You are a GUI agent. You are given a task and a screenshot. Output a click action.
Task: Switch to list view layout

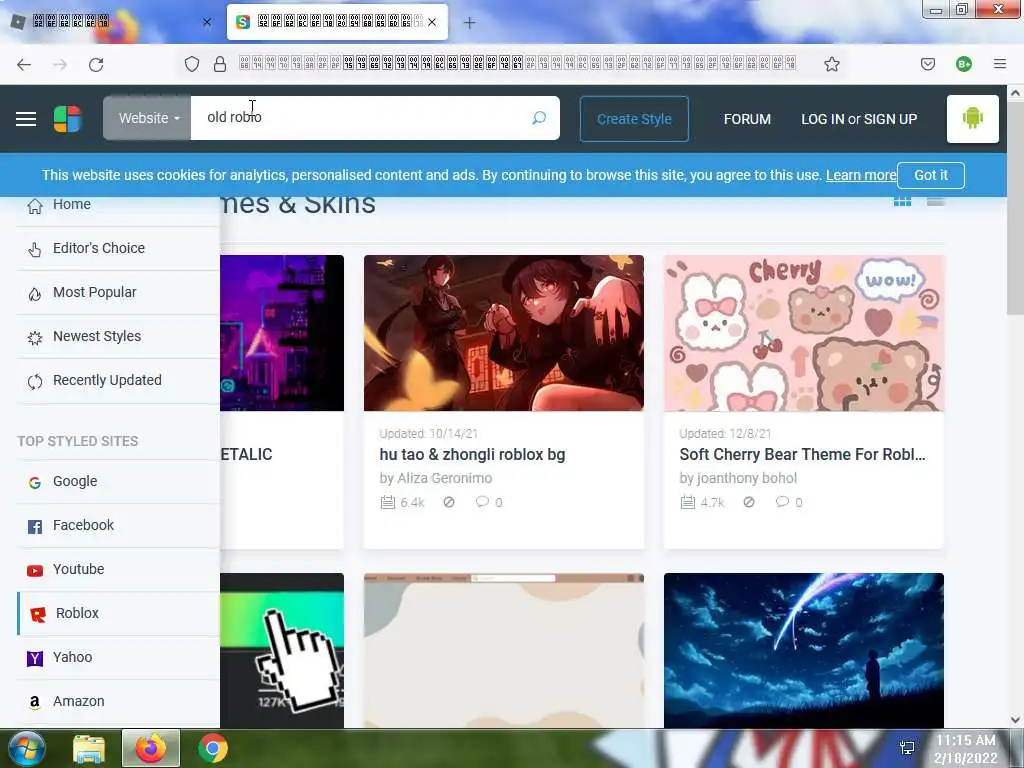[x=935, y=201]
